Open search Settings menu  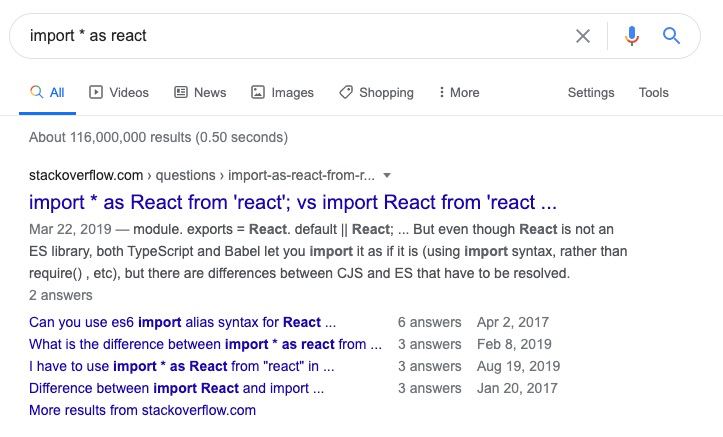tap(591, 92)
